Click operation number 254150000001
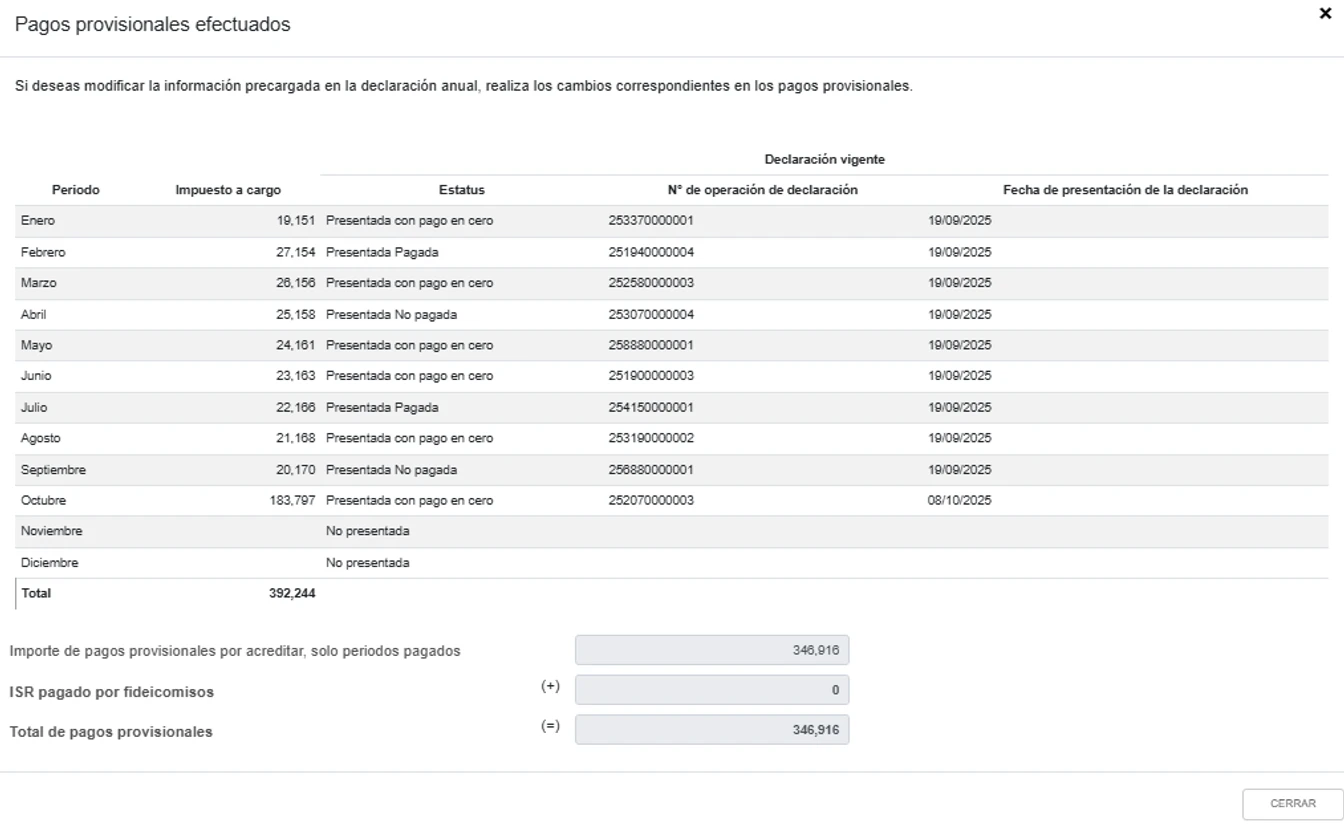This screenshot has width=1344, height=827. (x=651, y=407)
